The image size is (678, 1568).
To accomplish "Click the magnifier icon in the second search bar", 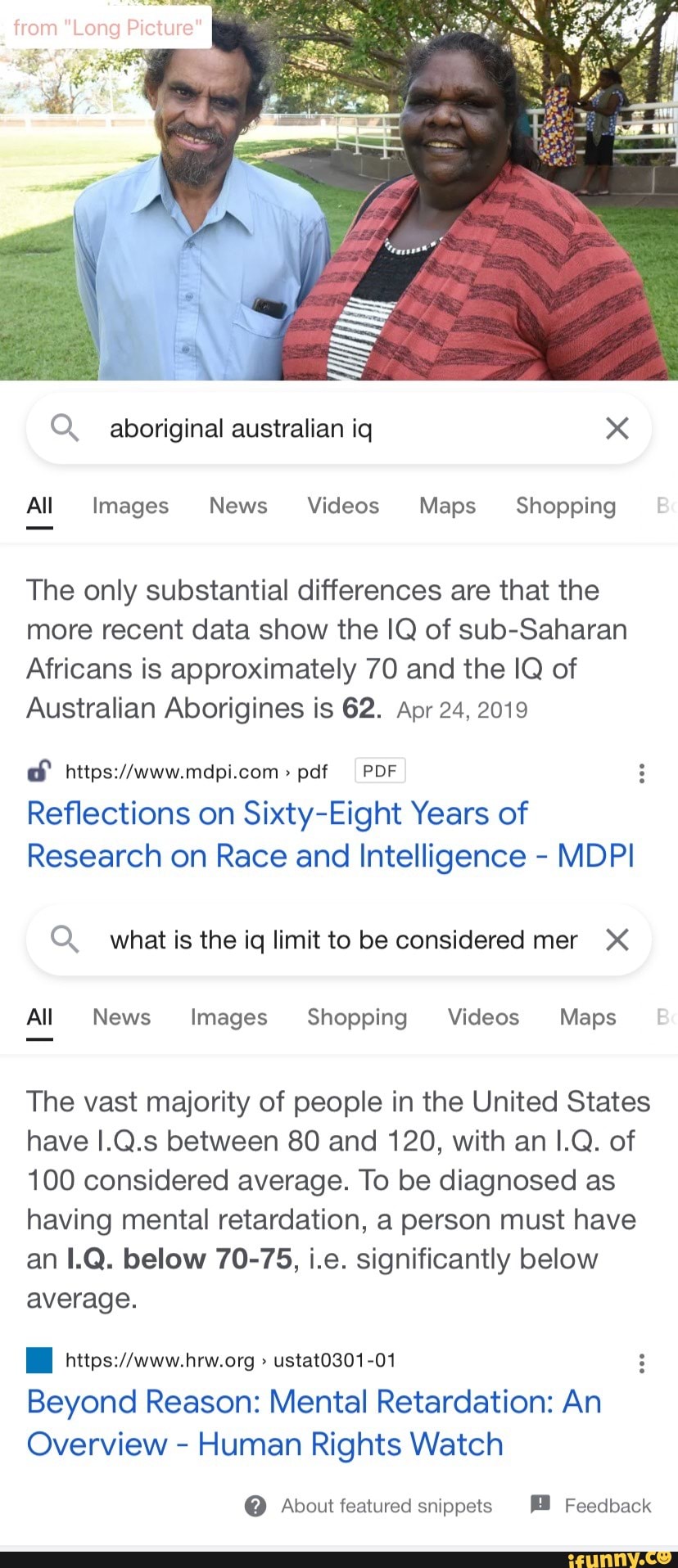I will (65, 939).
